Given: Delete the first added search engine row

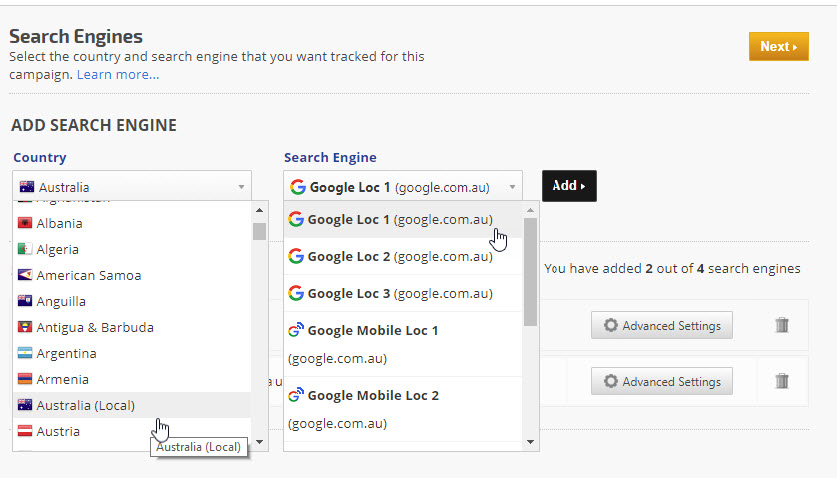Looking at the screenshot, I should coord(783,325).
